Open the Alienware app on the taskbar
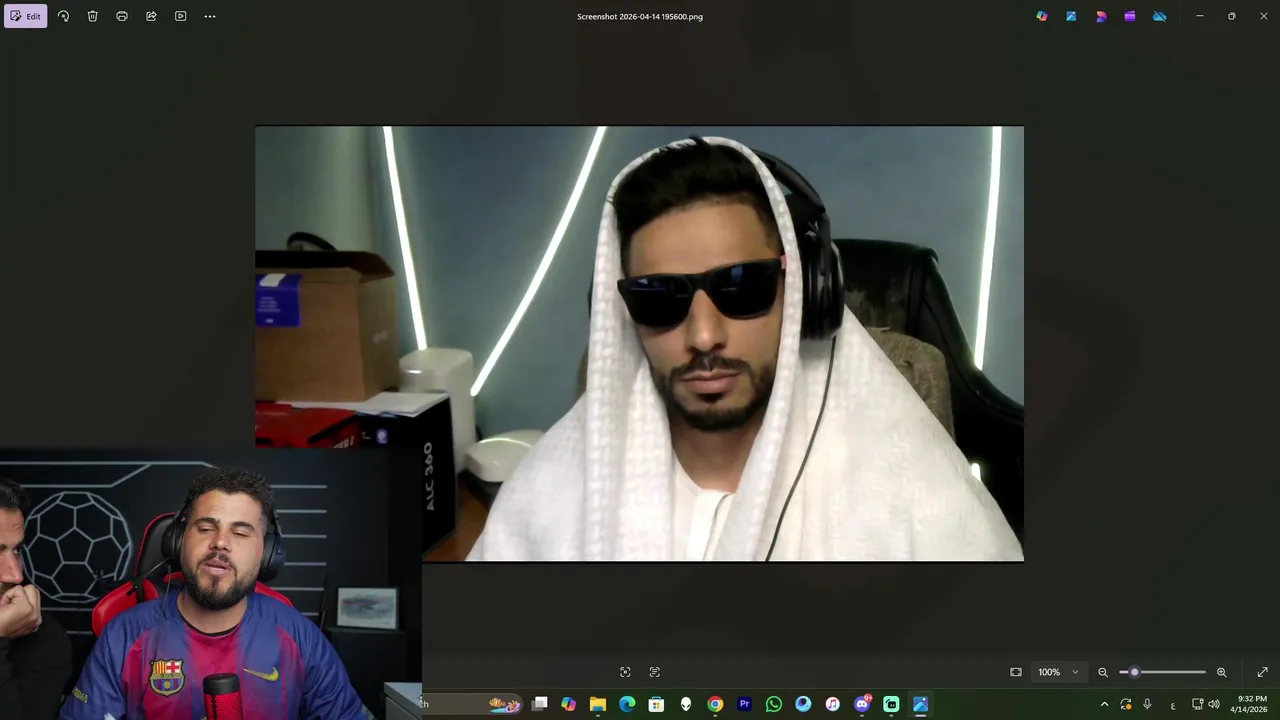1280x720 pixels. [686, 704]
